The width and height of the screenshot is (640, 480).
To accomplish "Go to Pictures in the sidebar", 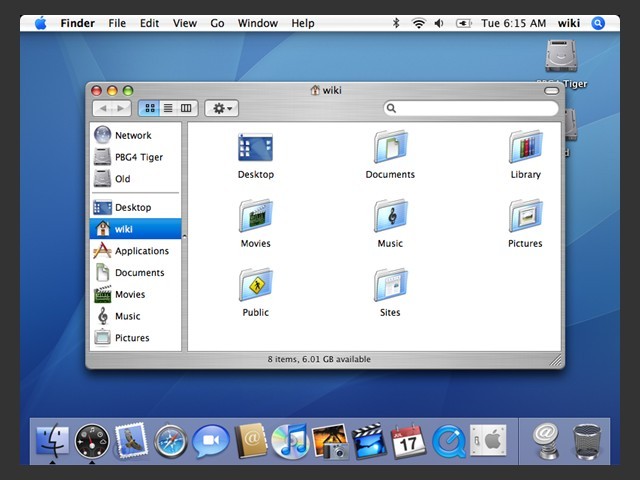I will pyautogui.click(x=135, y=338).
